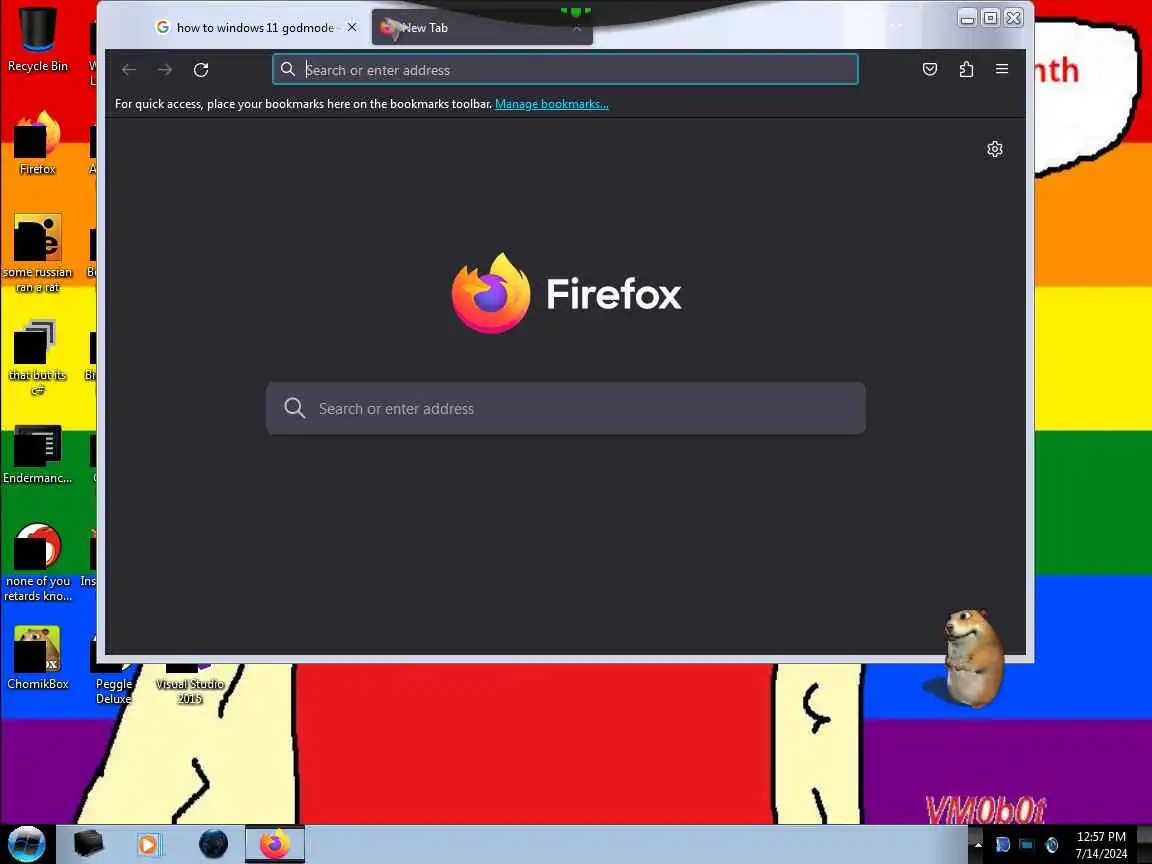This screenshot has height=864, width=1152.
Task: Select the Firefox desktop shortcut
Action: [37, 143]
